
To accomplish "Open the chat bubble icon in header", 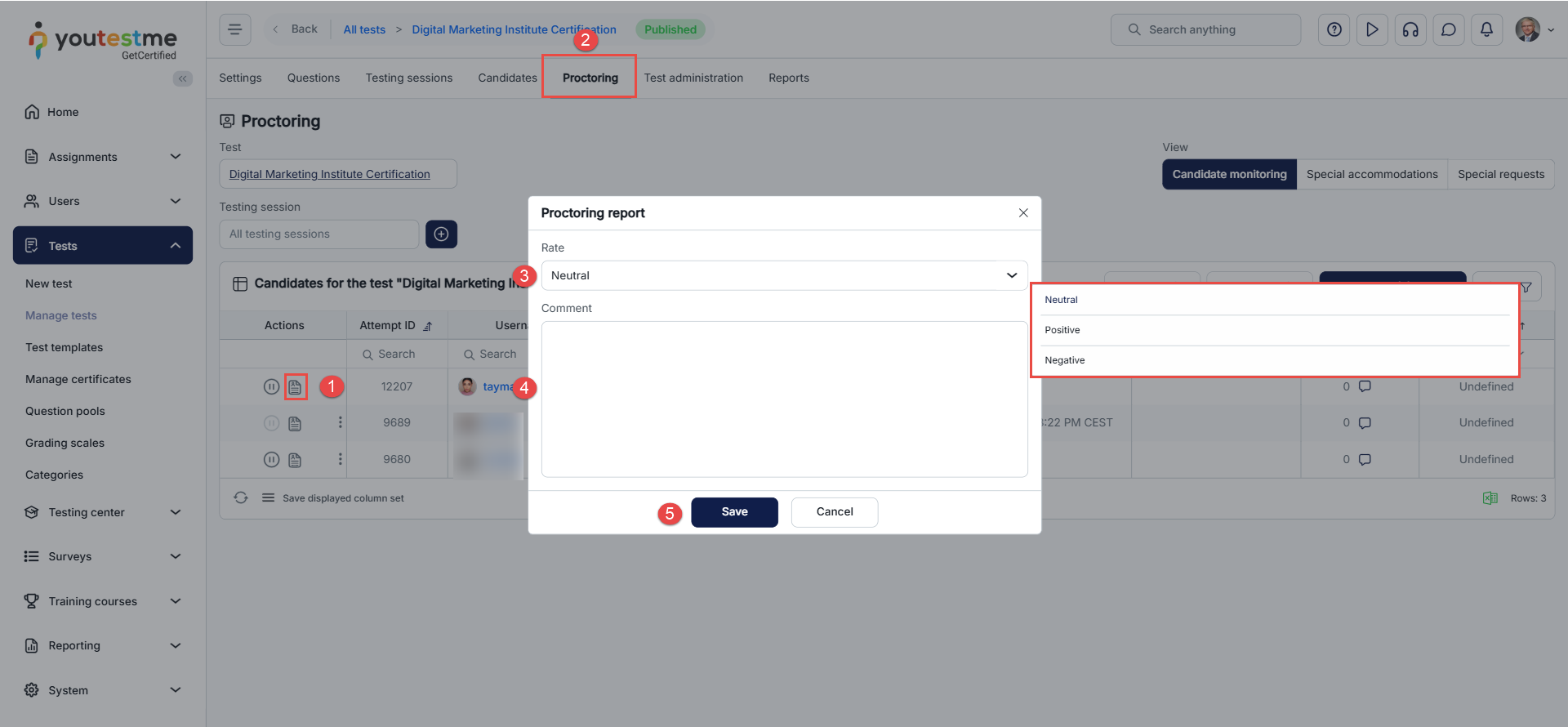I will [x=1449, y=29].
